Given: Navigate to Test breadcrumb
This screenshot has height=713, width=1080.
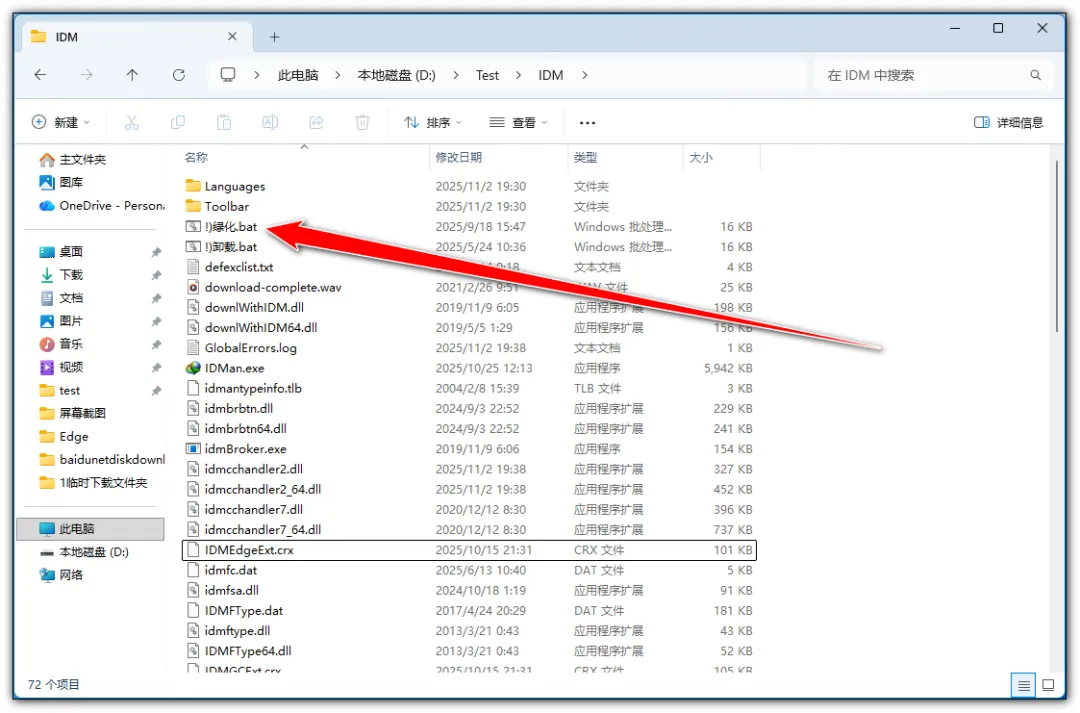Looking at the screenshot, I should pos(487,75).
